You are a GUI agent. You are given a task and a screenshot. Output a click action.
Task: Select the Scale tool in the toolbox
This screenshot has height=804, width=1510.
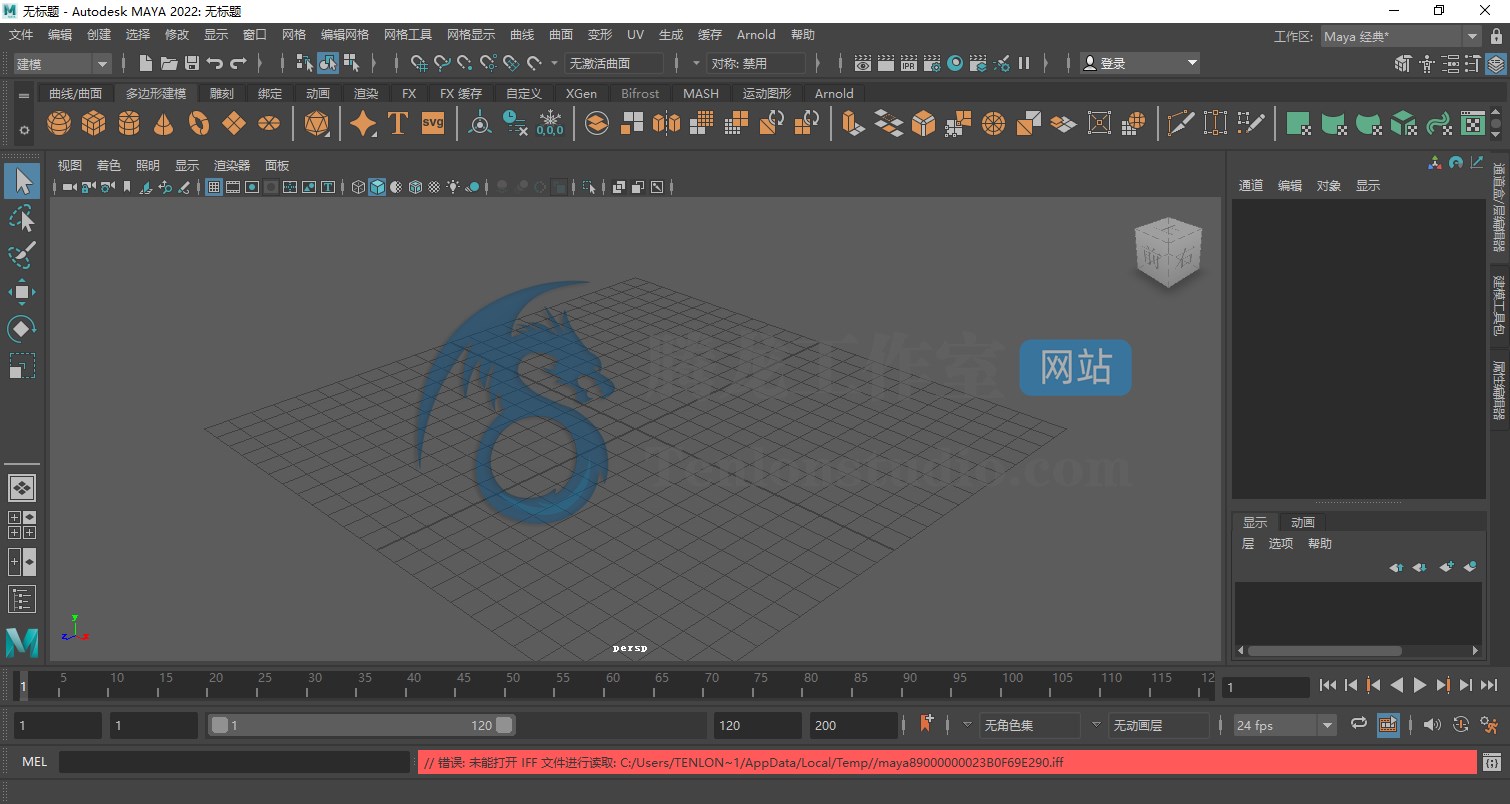coord(21,366)
